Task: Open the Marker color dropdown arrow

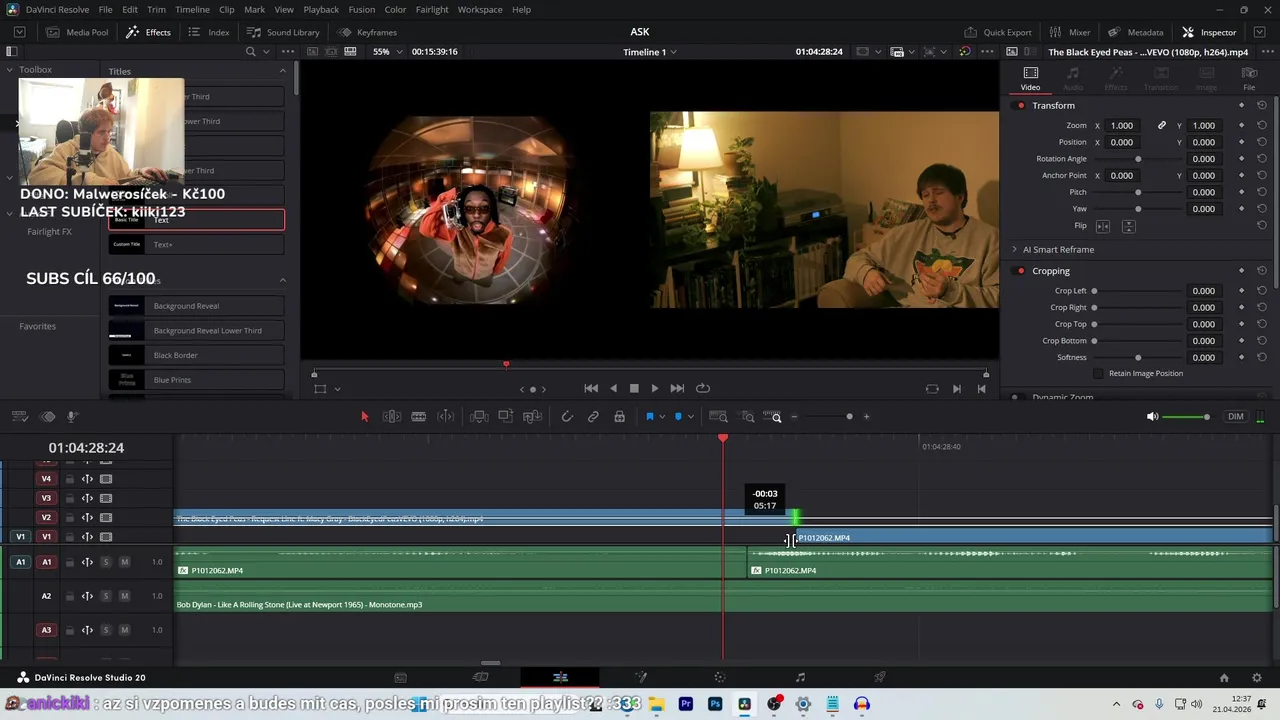Action: 690,417
